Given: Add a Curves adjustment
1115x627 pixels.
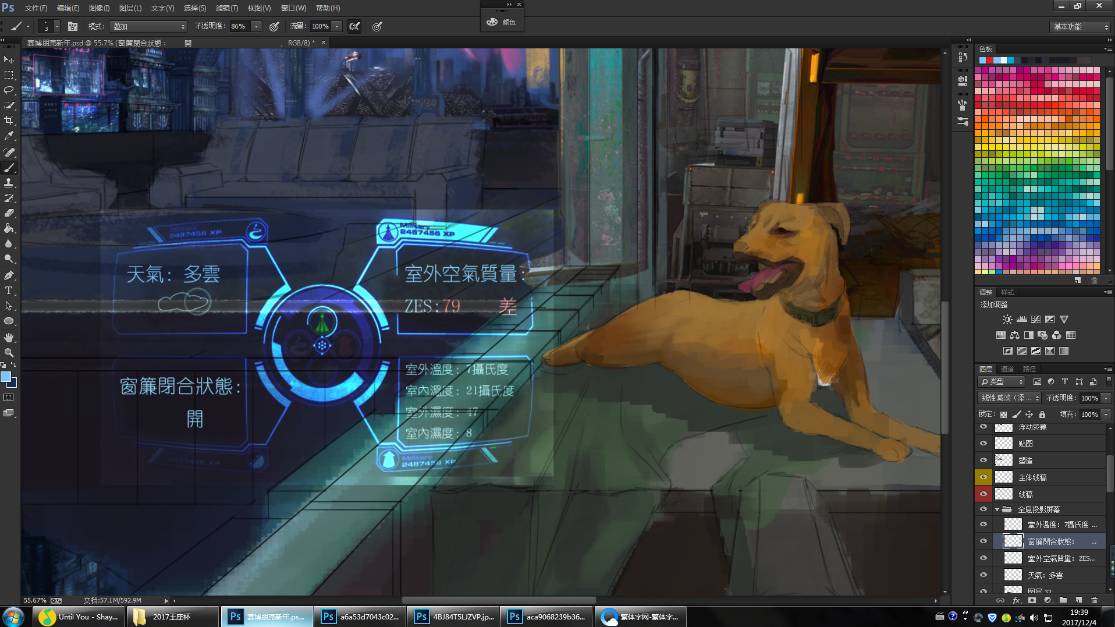Looking at the screenshot, I should 1035,319.
